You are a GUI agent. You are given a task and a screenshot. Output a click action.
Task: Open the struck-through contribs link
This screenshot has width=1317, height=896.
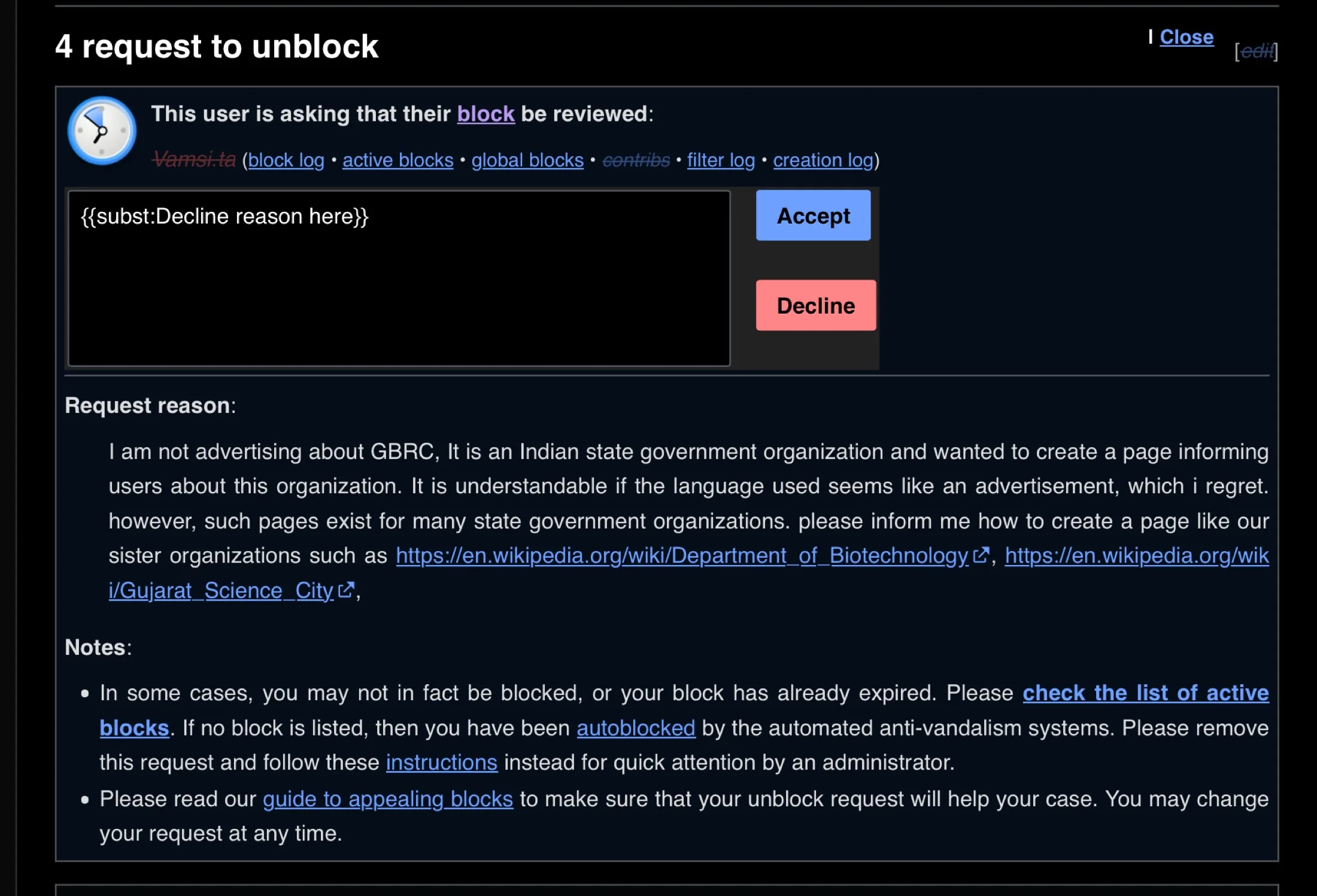point(635,160)
